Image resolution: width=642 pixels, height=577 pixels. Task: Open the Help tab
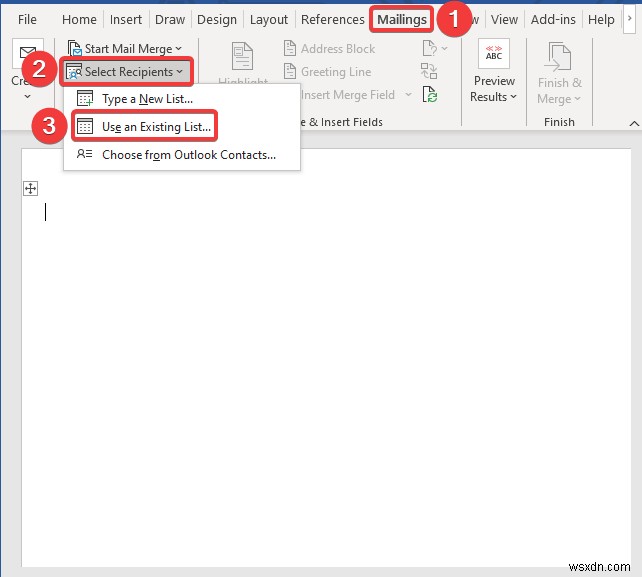point(601,19)
